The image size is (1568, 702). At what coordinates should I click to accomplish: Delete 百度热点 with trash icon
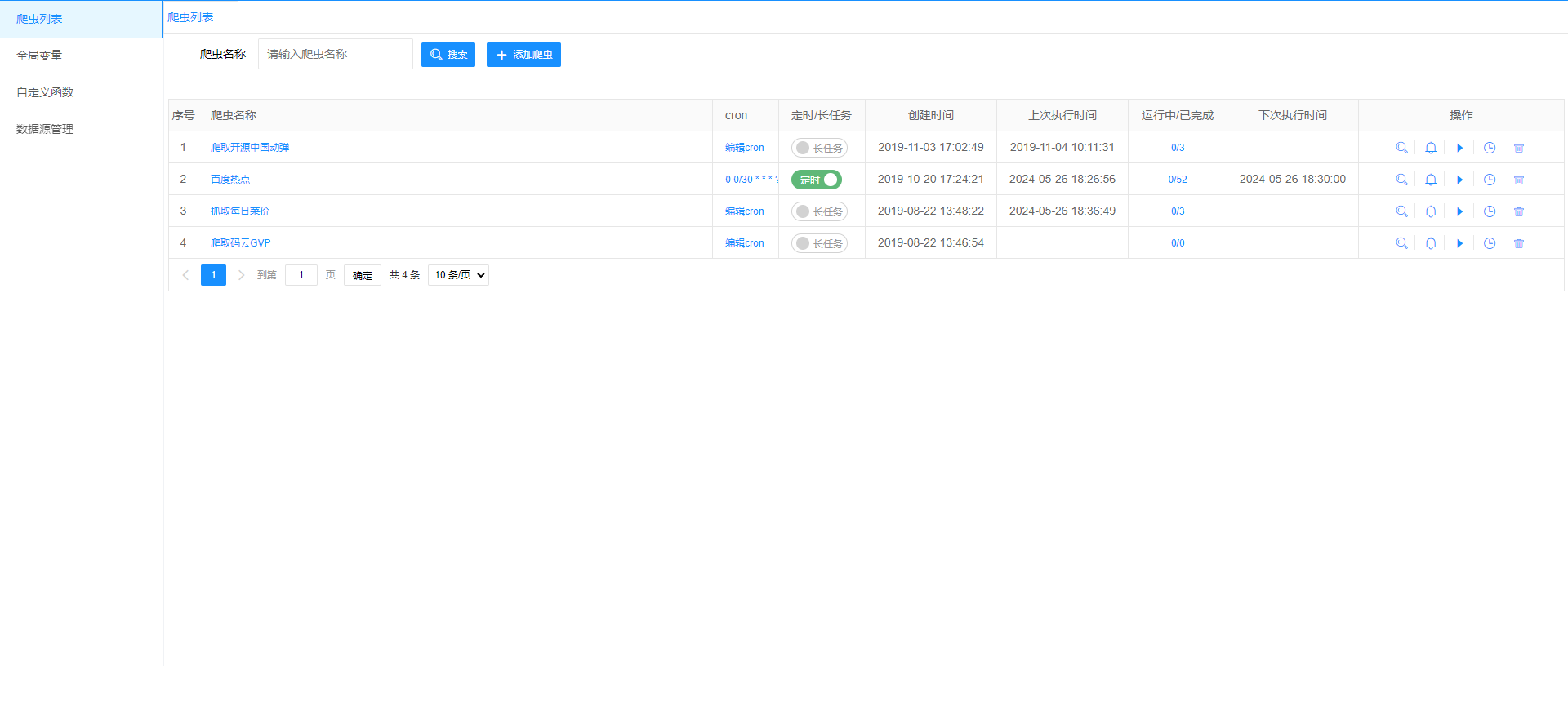[1519, 180]
